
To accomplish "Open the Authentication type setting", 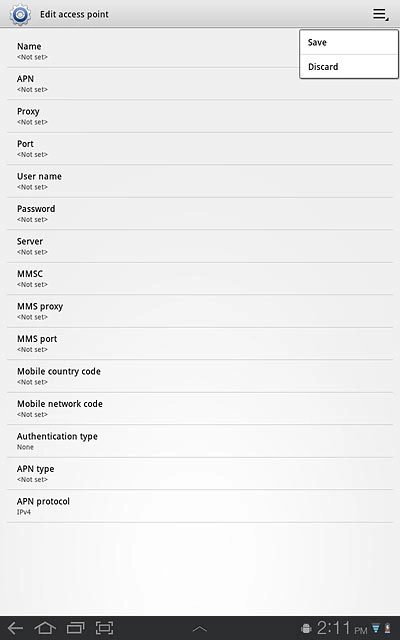I will (x=200, y=441).
